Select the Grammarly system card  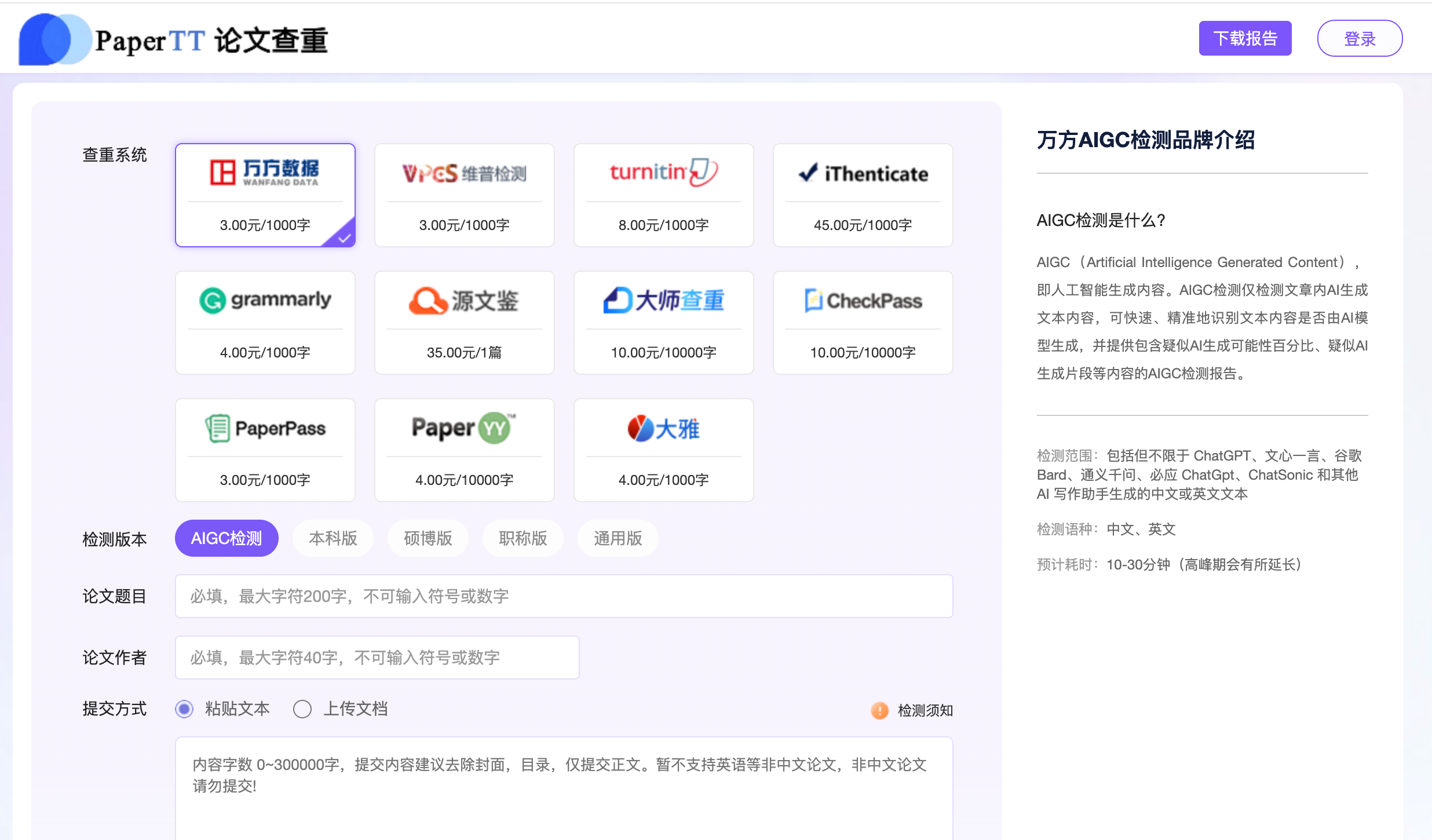(265, 323)
